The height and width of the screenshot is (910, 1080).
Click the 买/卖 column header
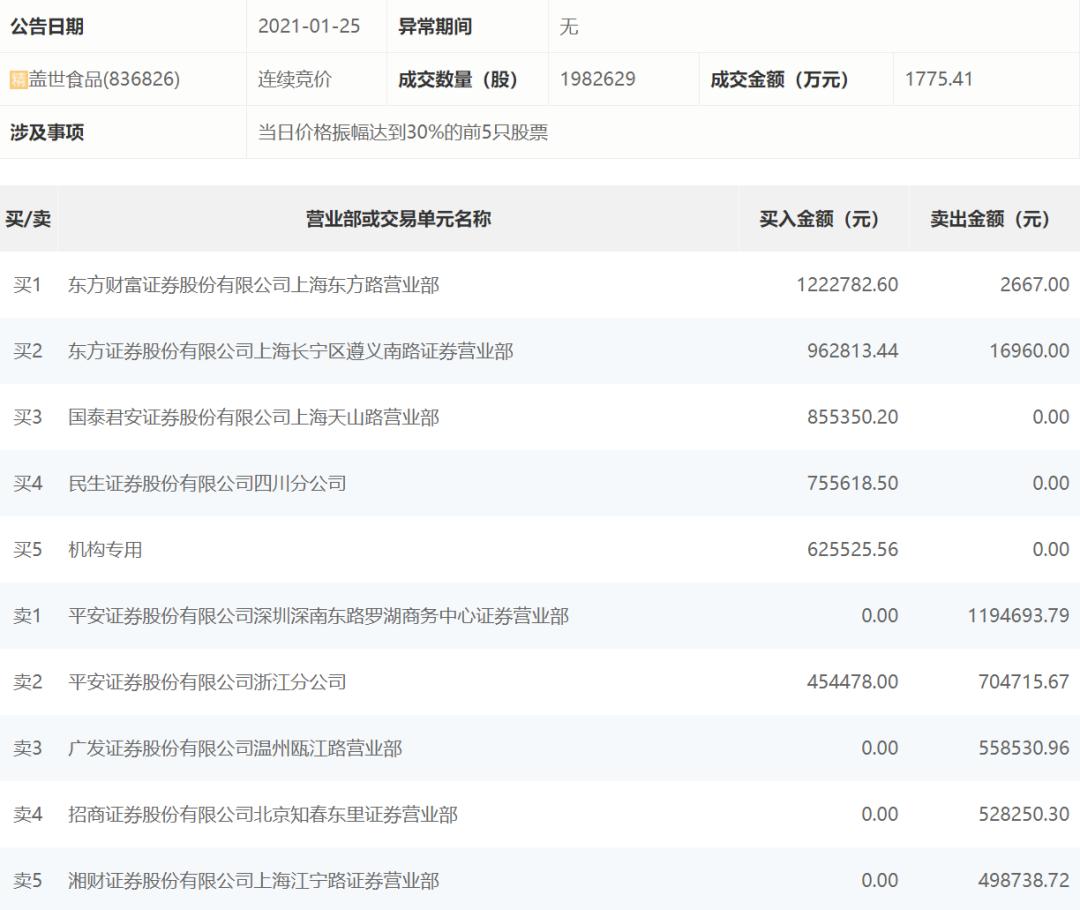pyautogui.click(x=28, y=219)
